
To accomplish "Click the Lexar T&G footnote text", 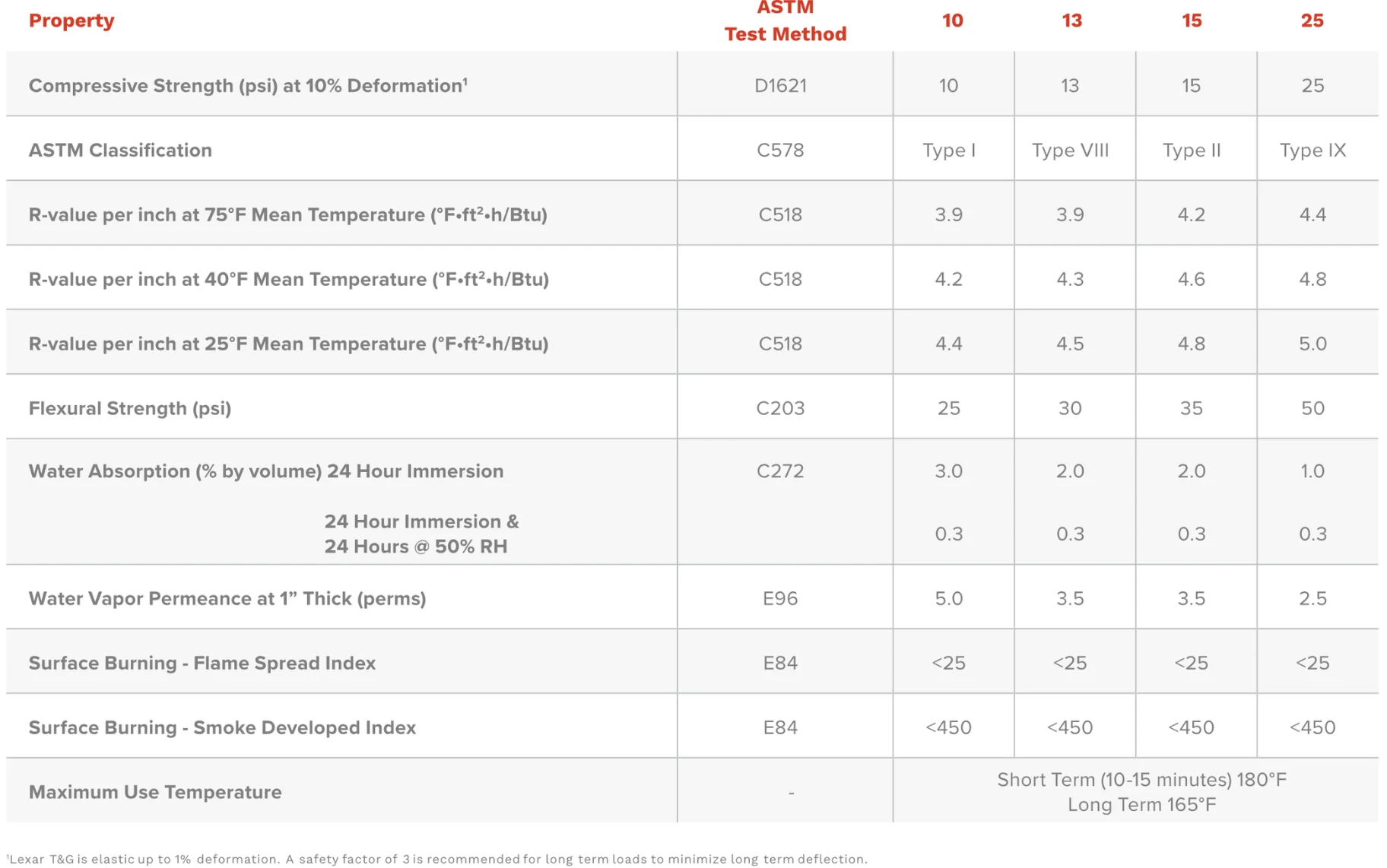I will click(x=437, y=859).
